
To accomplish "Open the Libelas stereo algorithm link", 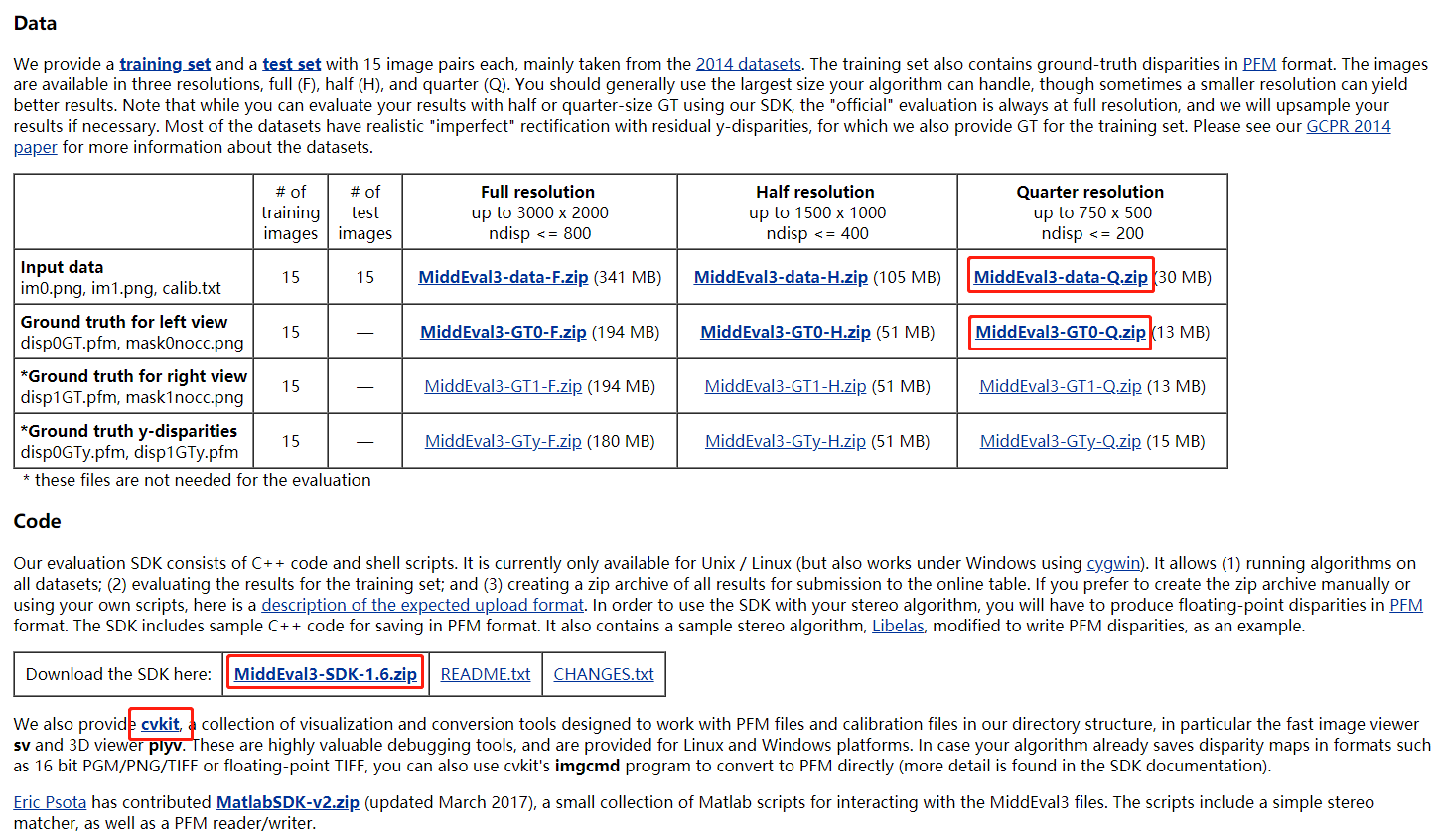I will [x=898, y=627].
